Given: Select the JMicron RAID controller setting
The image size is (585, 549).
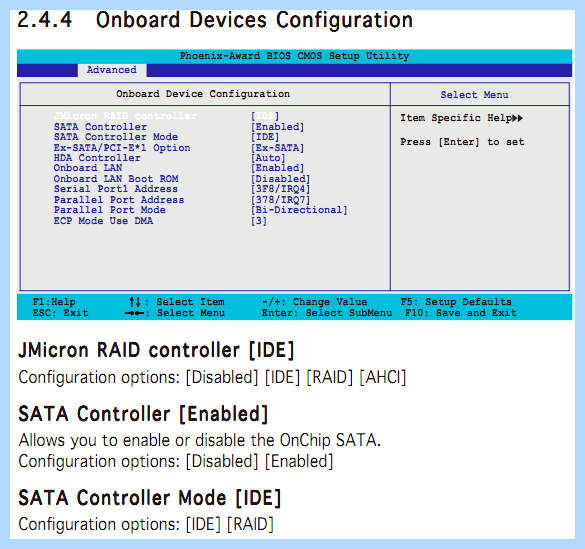Looking at the screenshot, I should point(125,116).
